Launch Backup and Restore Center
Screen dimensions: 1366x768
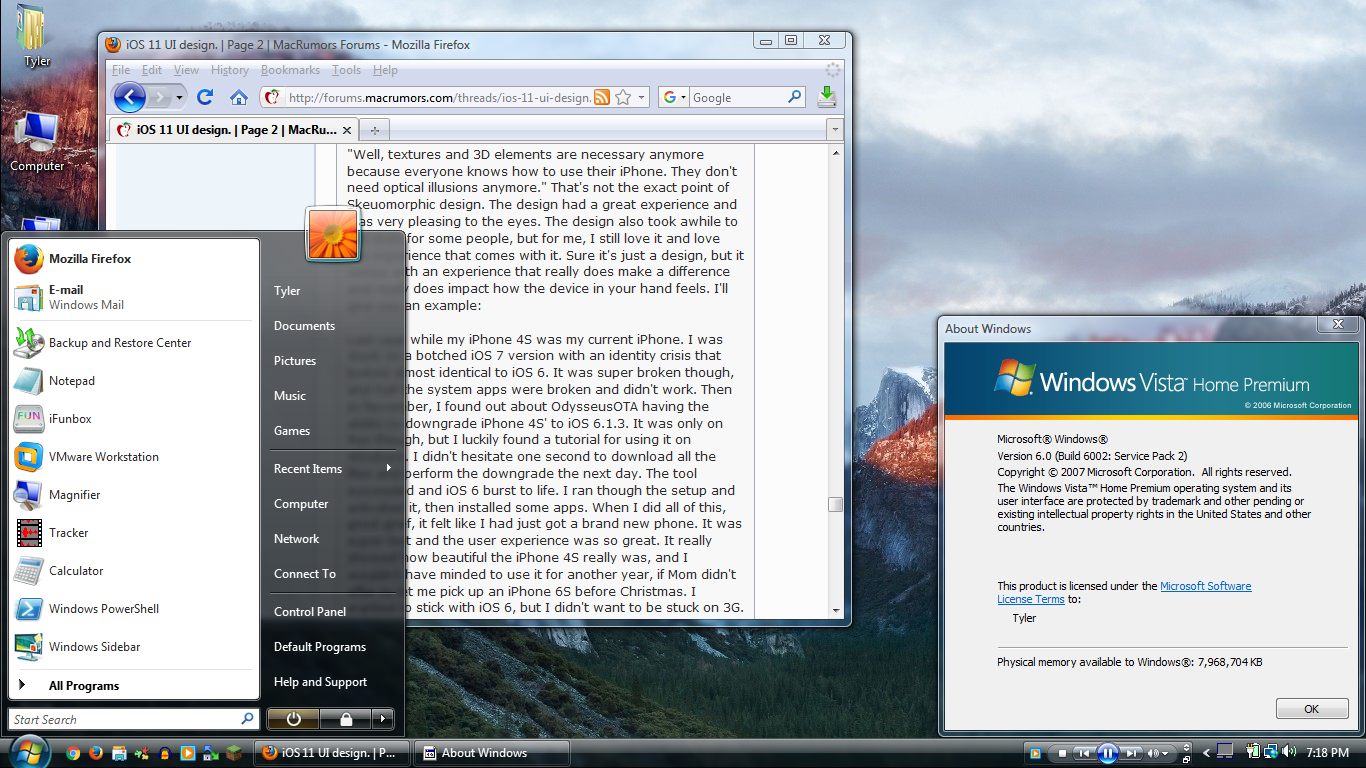[x=134, y=342]
